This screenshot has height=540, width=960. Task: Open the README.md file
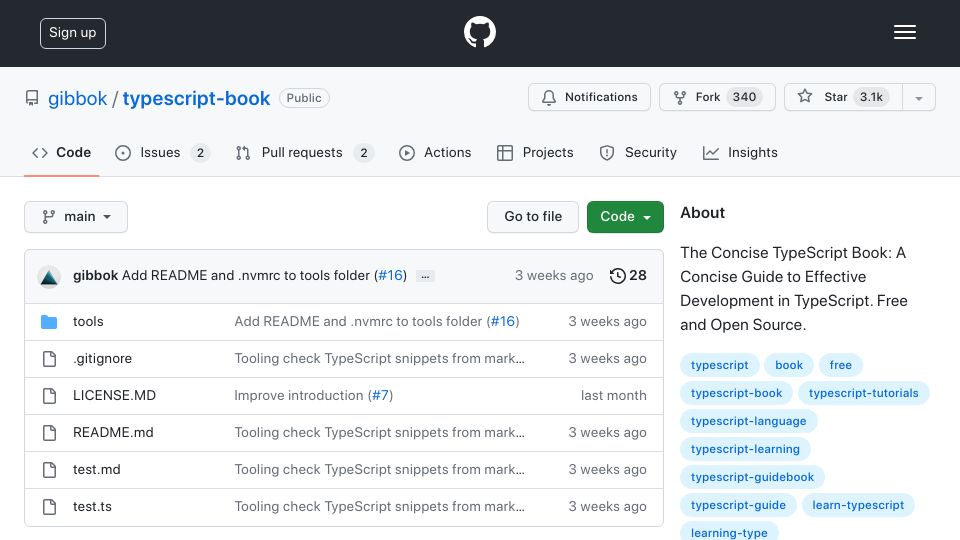(113, 432)
